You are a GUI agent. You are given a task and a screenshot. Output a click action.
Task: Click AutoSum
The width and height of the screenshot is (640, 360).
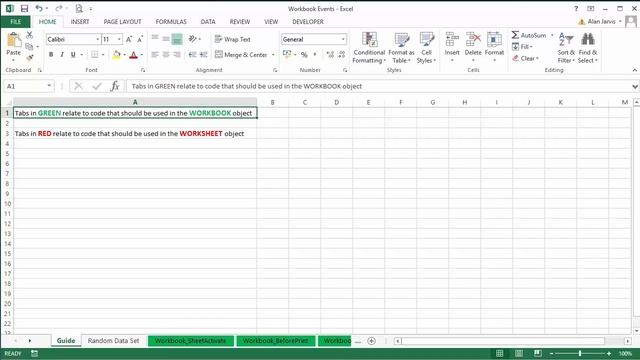pos(529,36)
